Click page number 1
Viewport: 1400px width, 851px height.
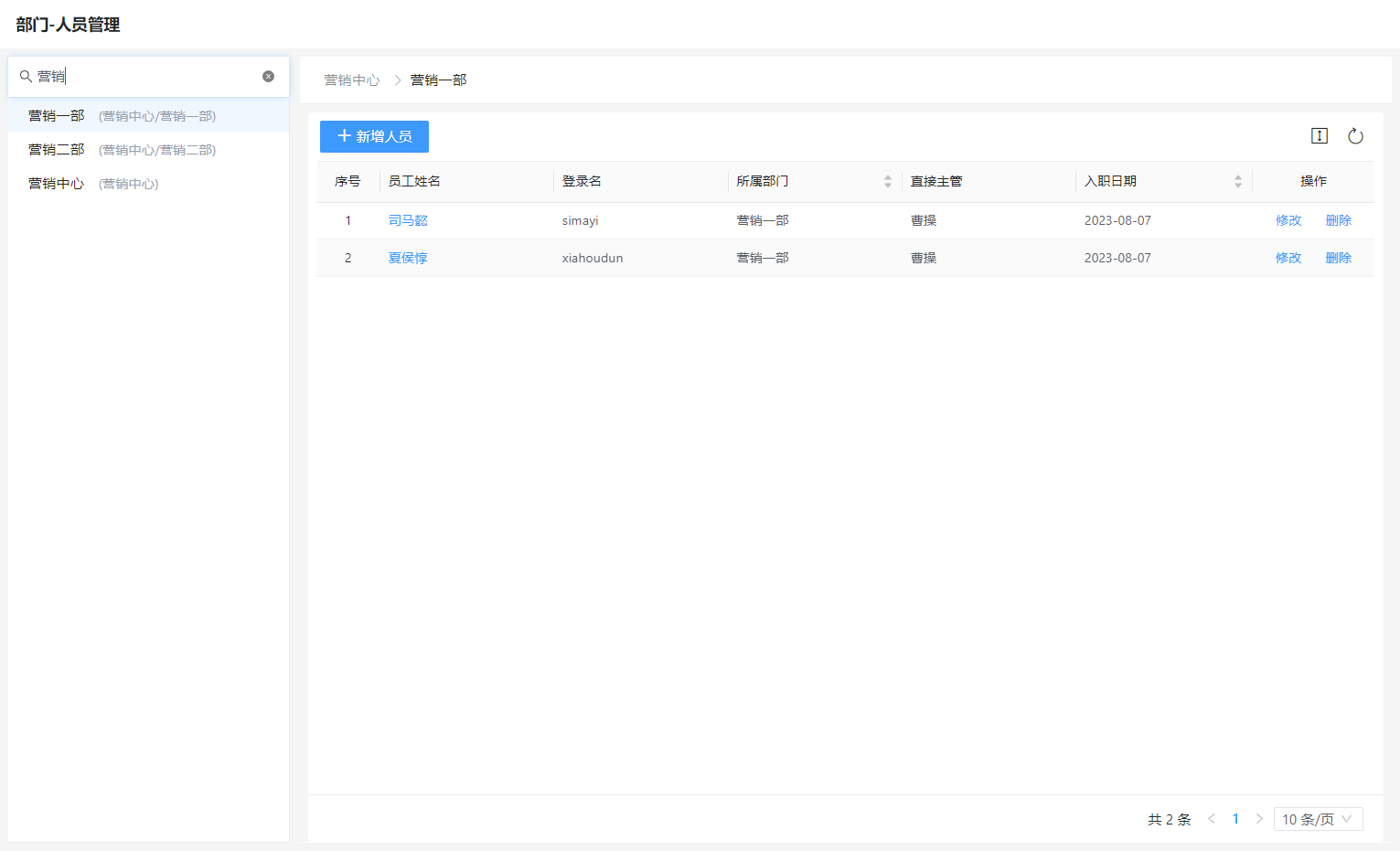1235,819
